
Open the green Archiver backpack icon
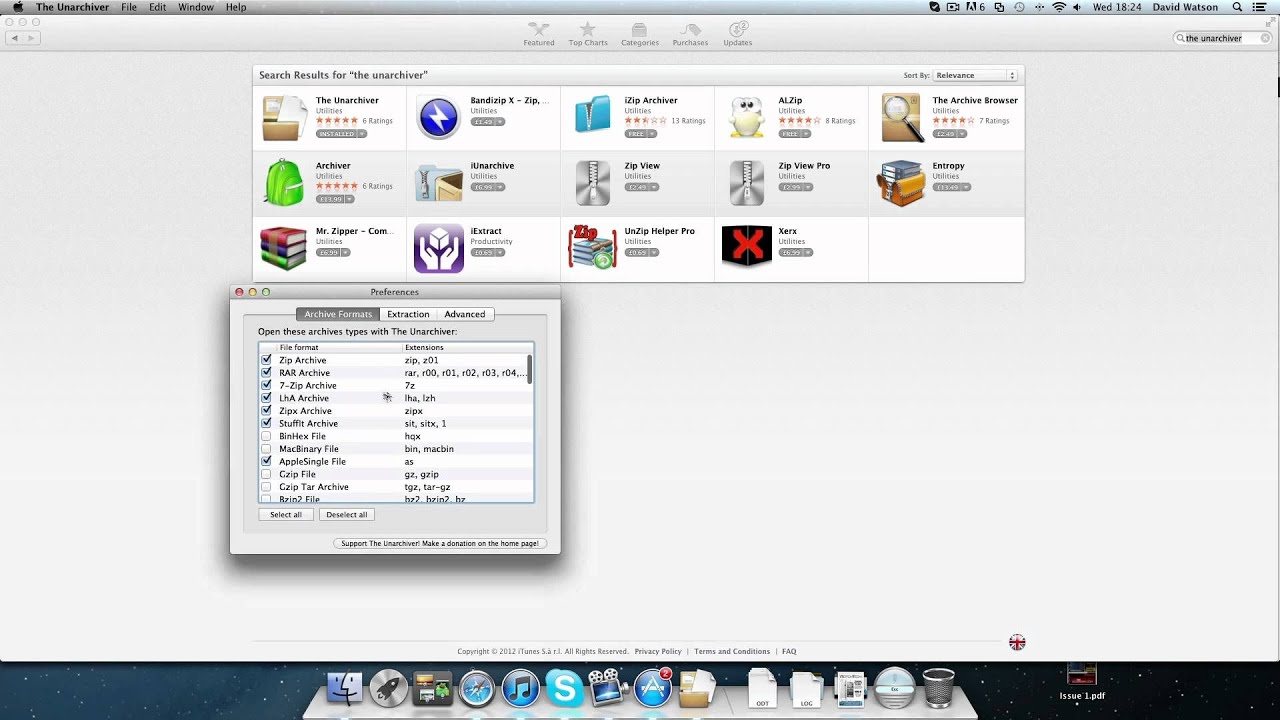[x=285, y=183]
